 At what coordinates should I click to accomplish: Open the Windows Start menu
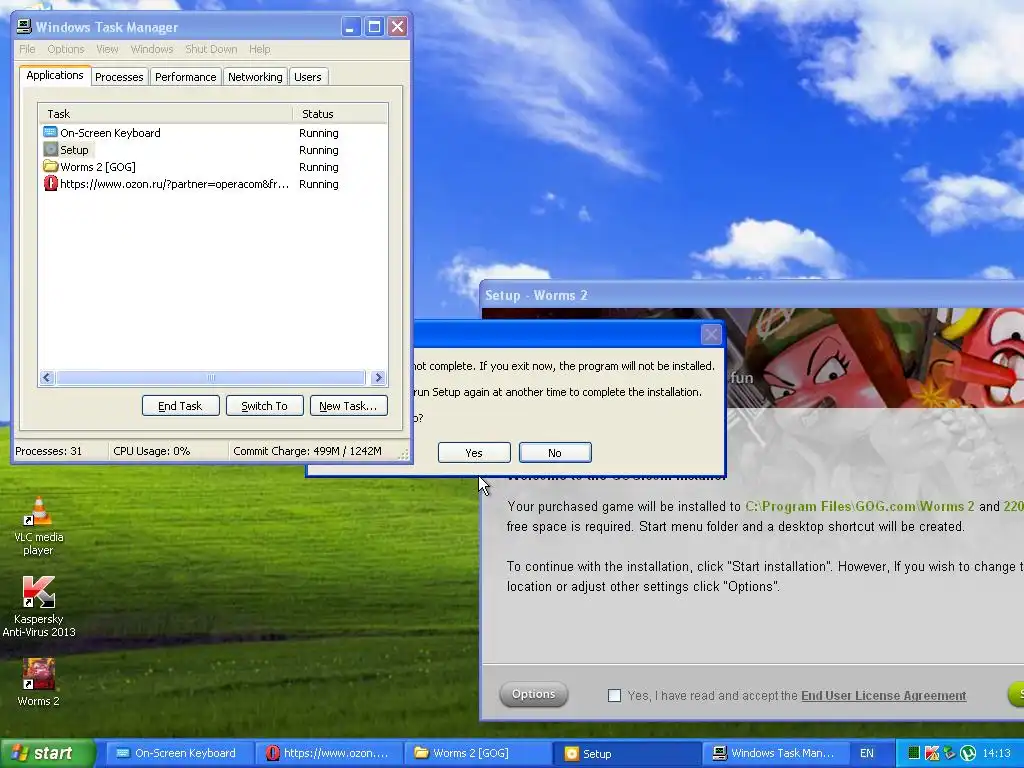click(x=47, y=753)
